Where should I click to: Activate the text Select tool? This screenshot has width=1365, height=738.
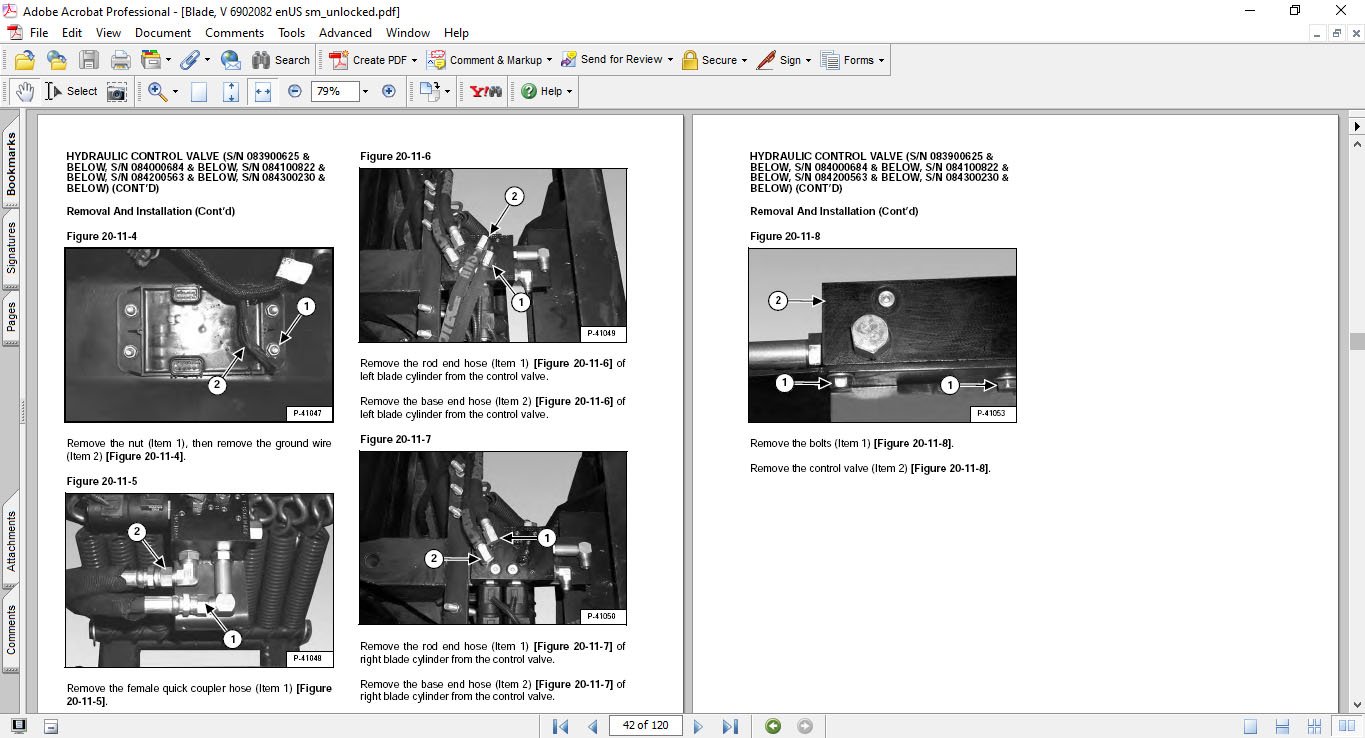[71, 91]
